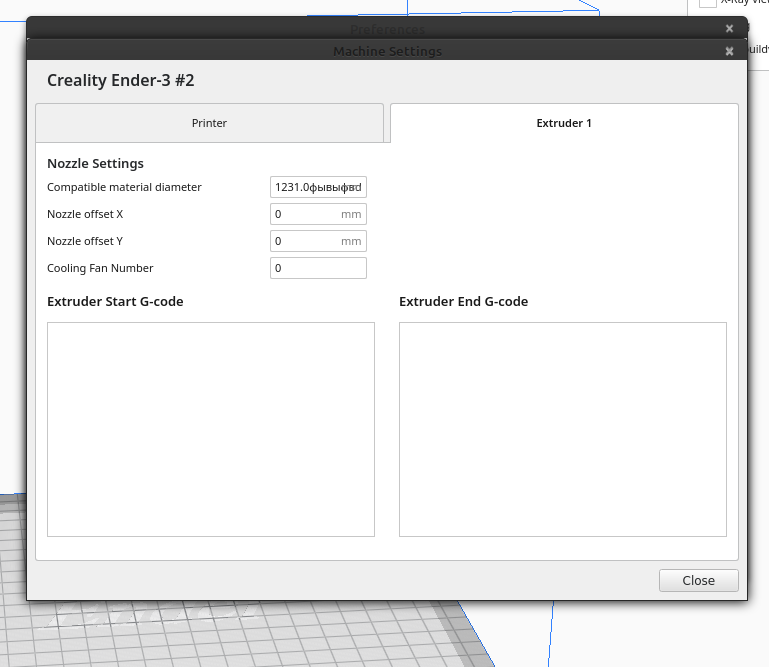Screen dimensions: 769x667
Task: Select the Cooling Fan Number input
Action: 317,268
